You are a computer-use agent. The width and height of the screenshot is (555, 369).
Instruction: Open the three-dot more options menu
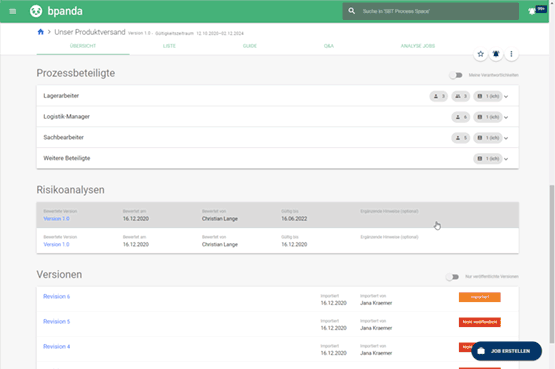click(511, 54)
